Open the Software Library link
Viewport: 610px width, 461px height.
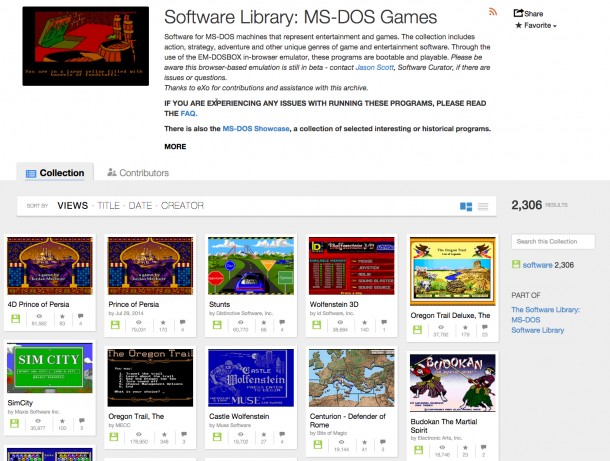click(x=538, y=330)
